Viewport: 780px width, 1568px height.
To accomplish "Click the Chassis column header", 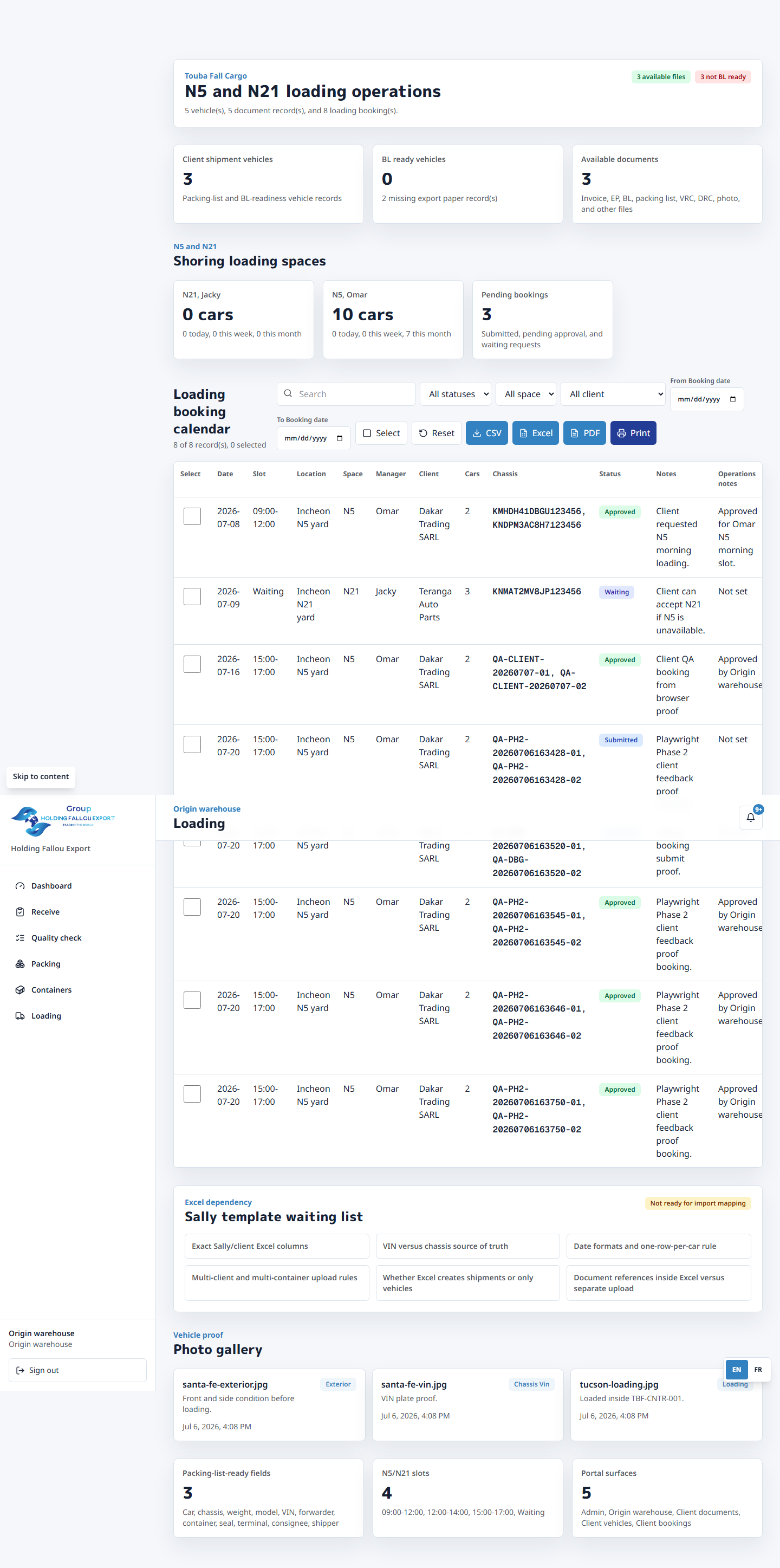I will (x=505, y=474).
